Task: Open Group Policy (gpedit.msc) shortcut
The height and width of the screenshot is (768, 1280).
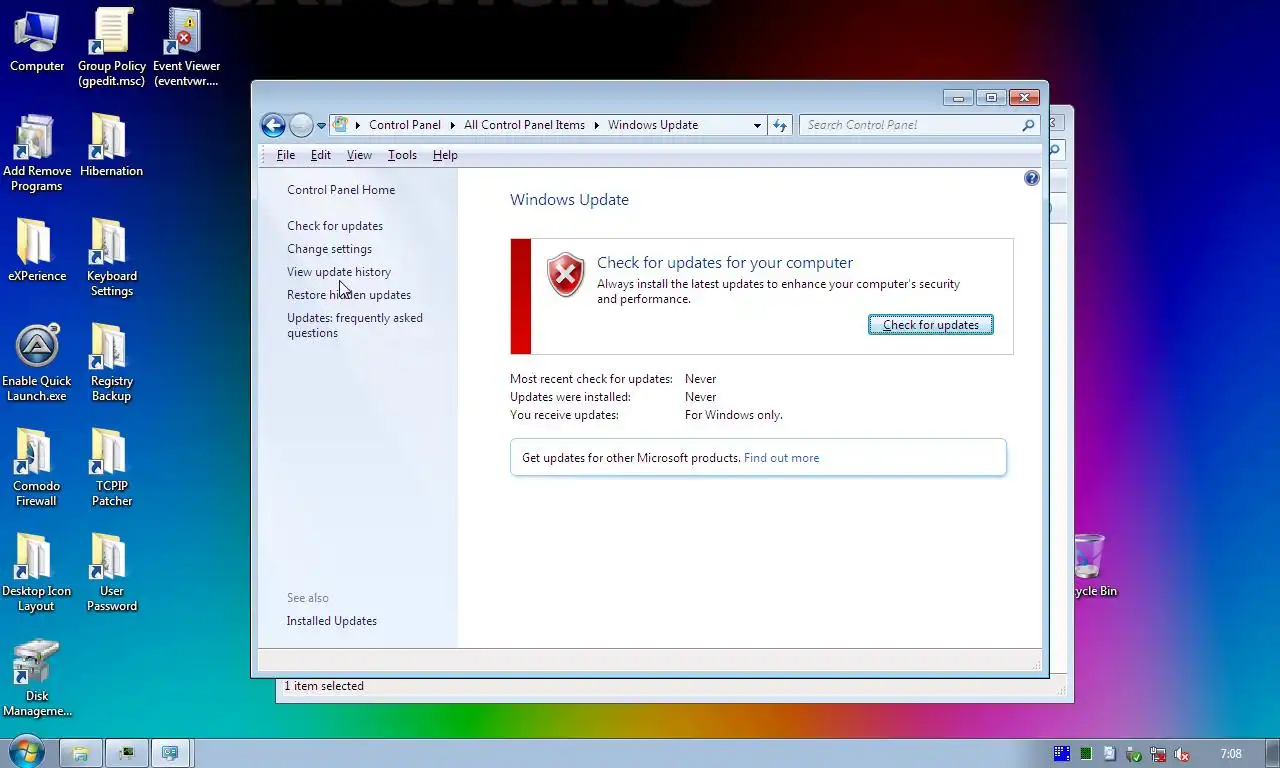Action: [111, 47]
